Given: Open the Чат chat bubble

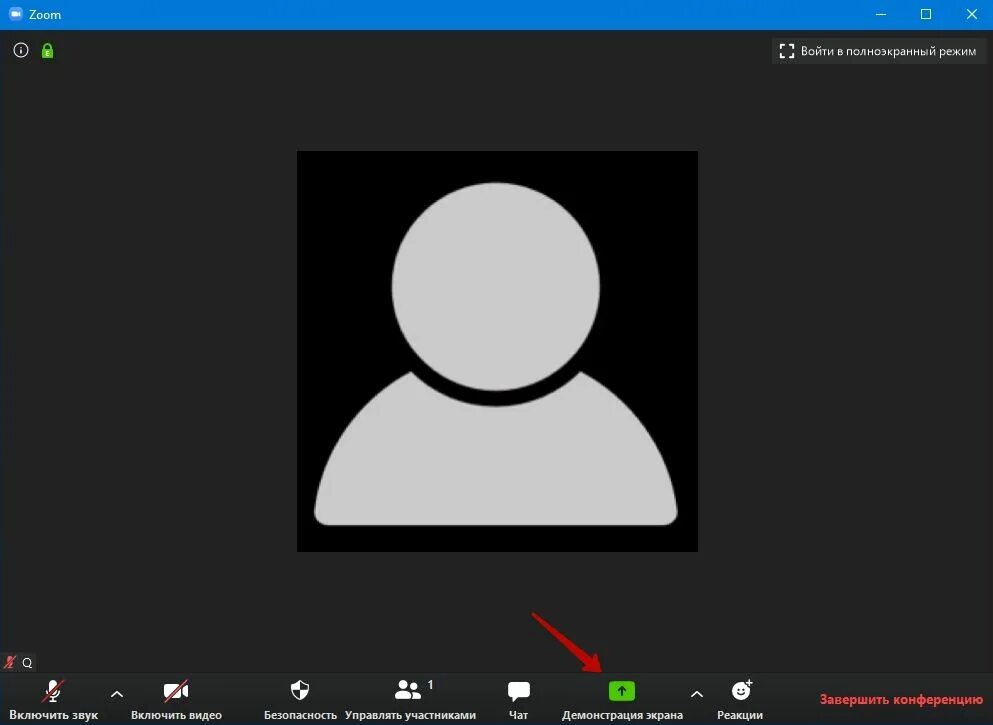Looking at the screenshot, I should click(x=519, y=699).
